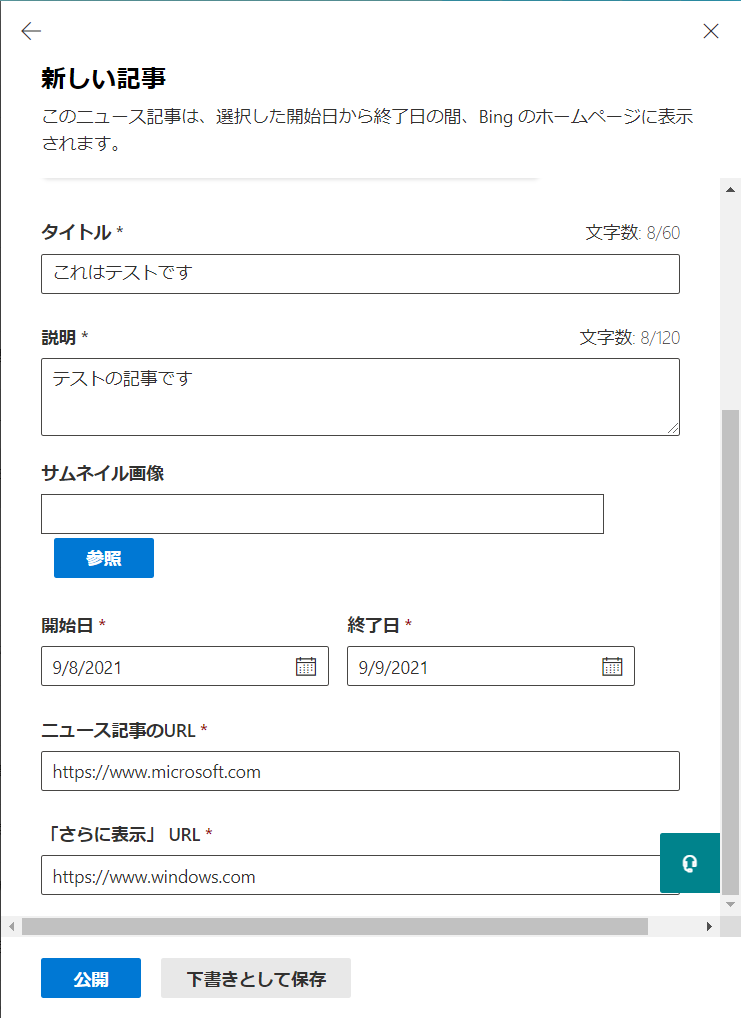The image size is (741, 1018).
Task: Click the 終了日 date field
Action: click(470, 667)
